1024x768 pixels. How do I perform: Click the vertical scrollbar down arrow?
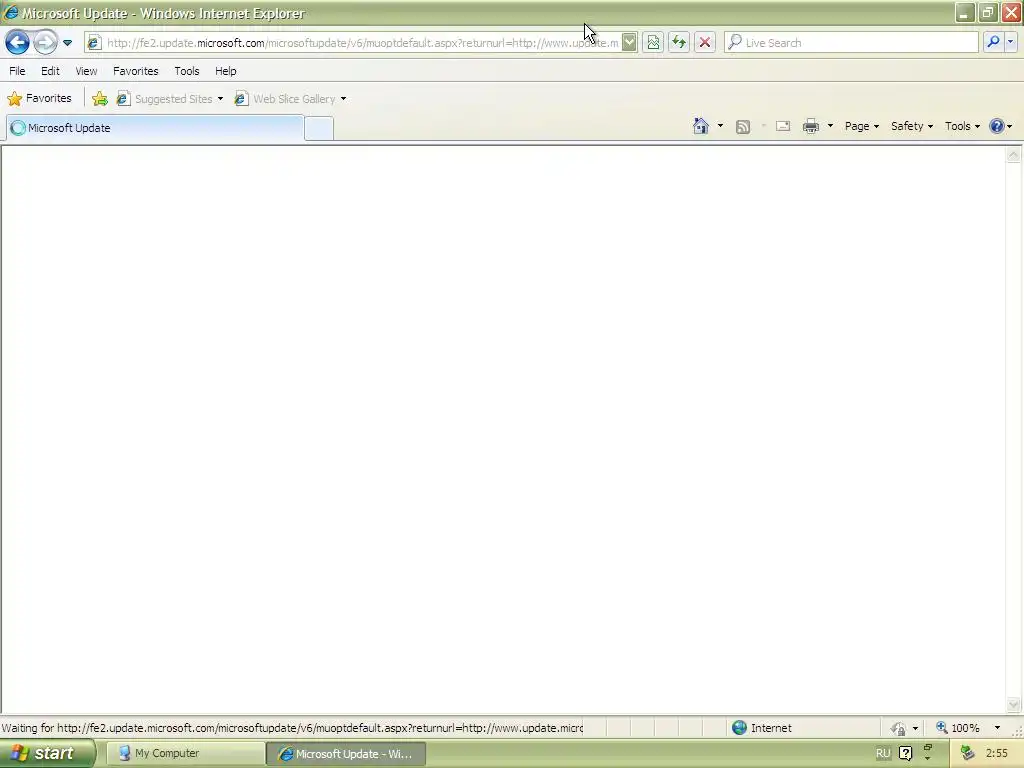1014,704
